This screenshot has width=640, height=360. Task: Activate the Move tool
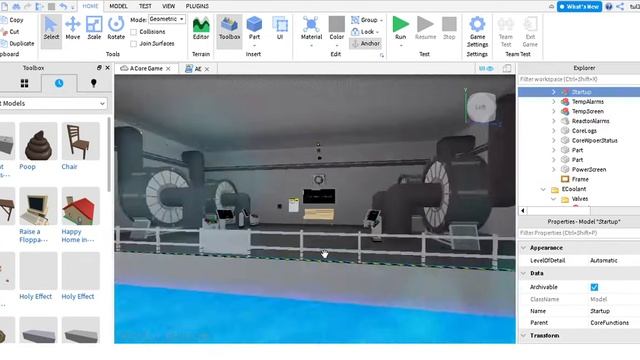(x=73, y=29)
